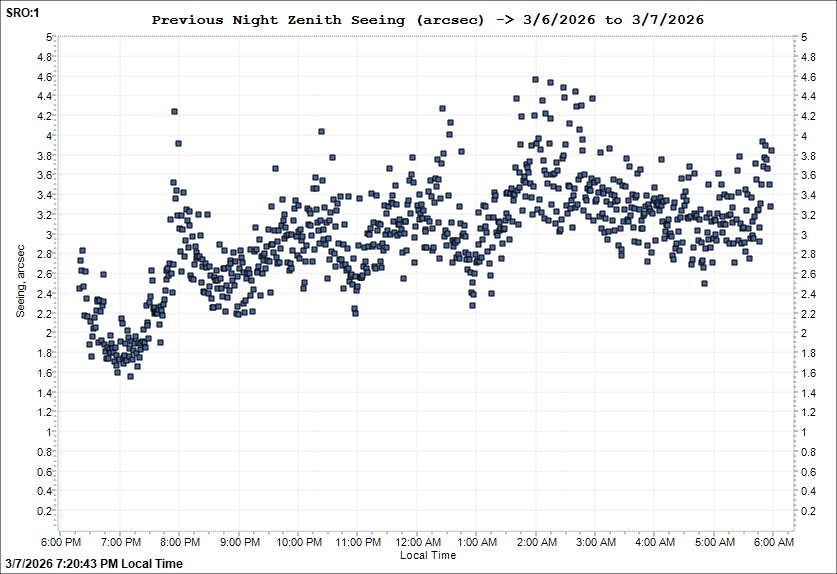Pick the 11:00 PM time tick label
The height and width of the screenshot is (574, 837).
coord(357,542)
